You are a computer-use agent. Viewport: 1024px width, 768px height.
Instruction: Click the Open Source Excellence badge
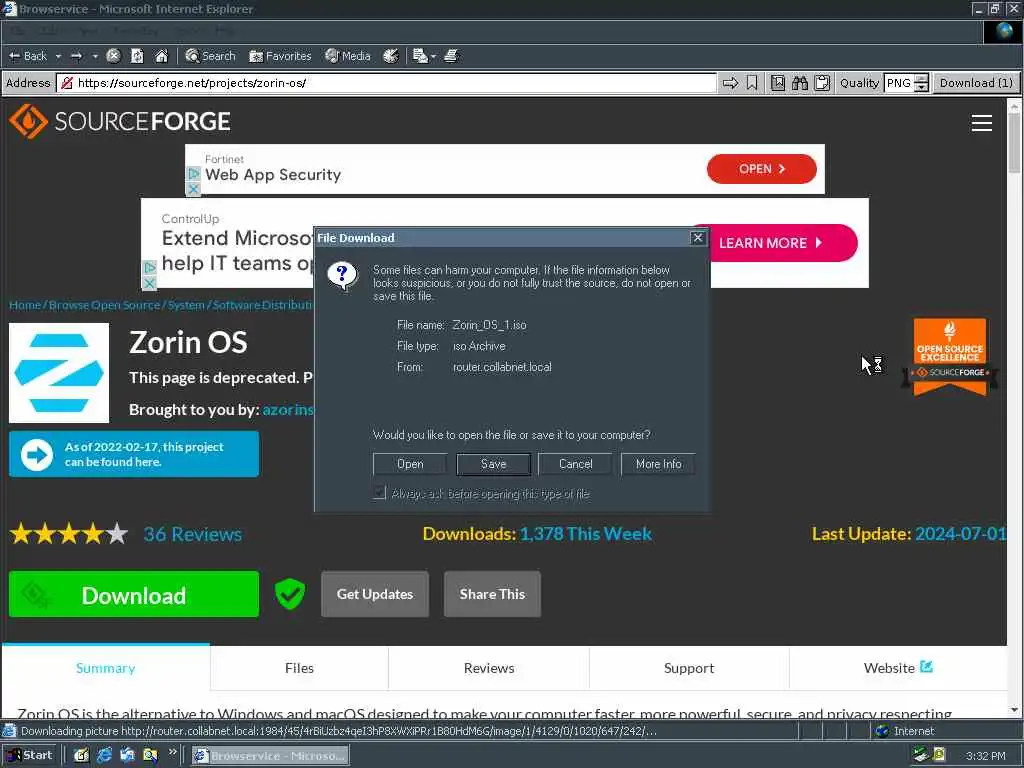950,357
